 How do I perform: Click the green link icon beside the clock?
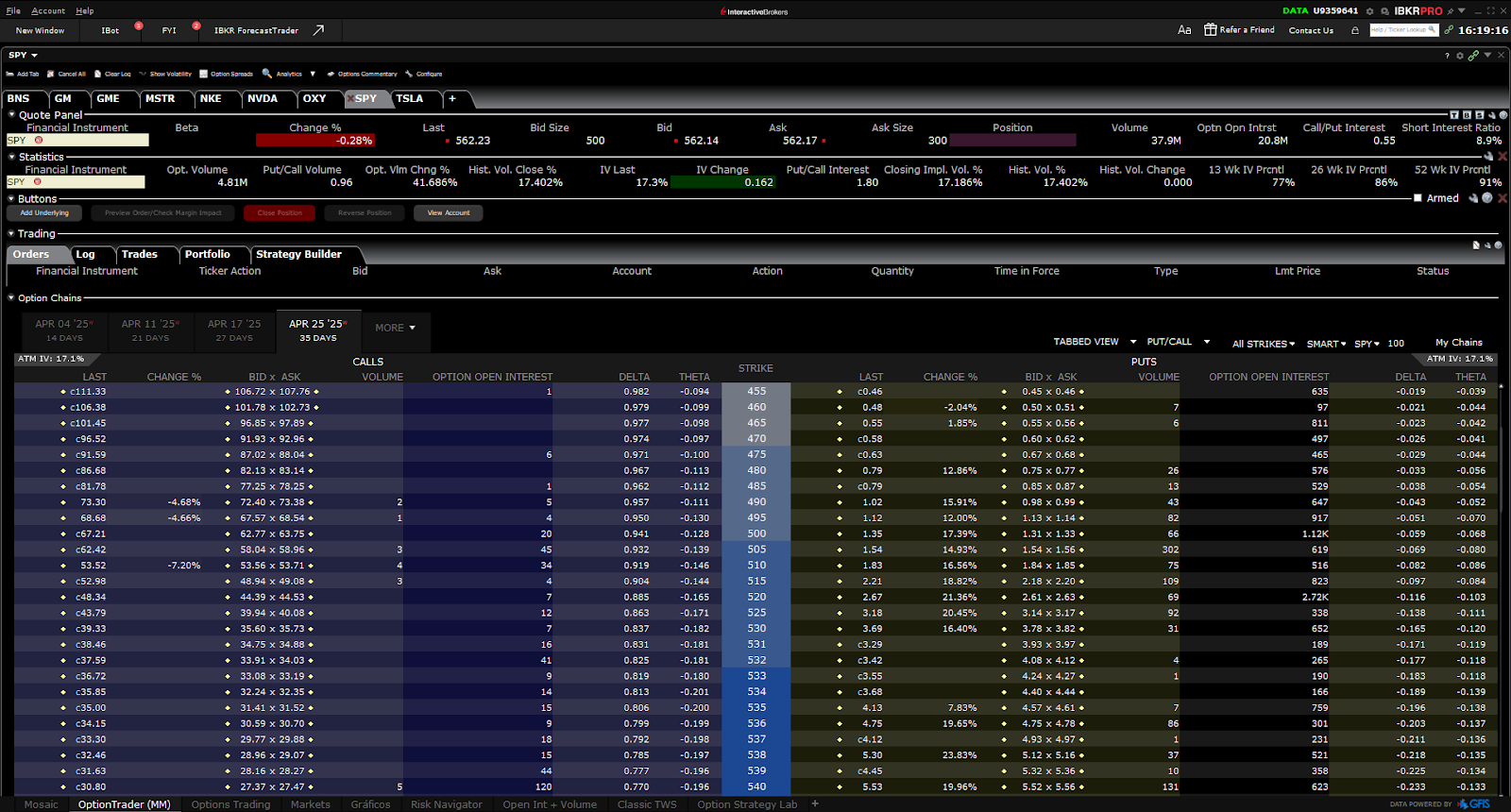1449,30
